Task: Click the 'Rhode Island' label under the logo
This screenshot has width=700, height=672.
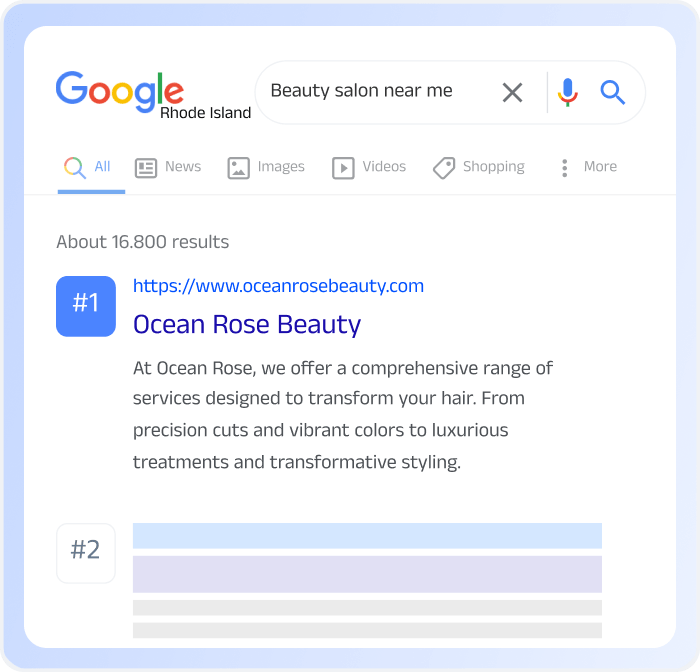Action: 205,113
